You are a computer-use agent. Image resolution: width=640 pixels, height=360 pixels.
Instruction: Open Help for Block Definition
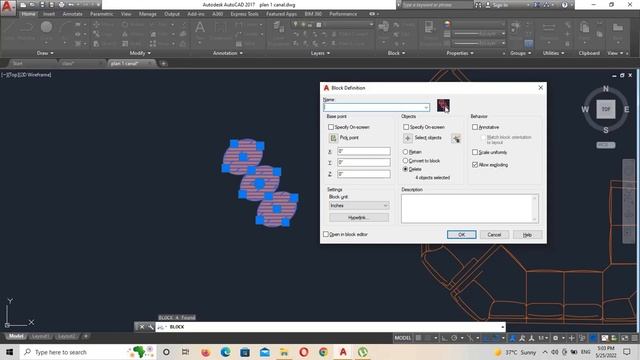[527, 235]
